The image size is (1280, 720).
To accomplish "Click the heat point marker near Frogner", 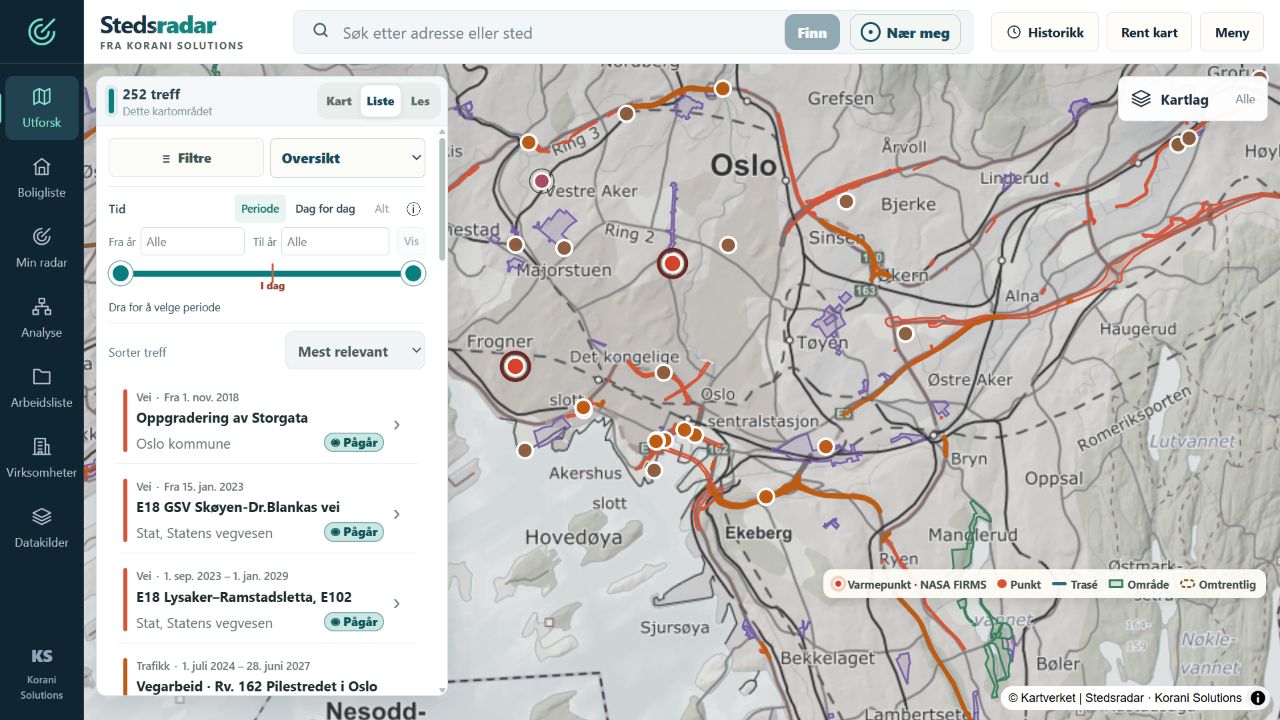I will pos(515,367).
